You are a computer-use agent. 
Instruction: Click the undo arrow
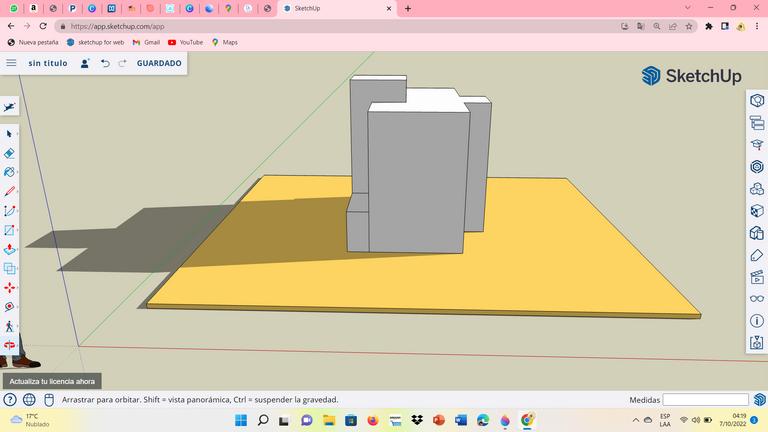pyautogui.click(x=105, y=63)
